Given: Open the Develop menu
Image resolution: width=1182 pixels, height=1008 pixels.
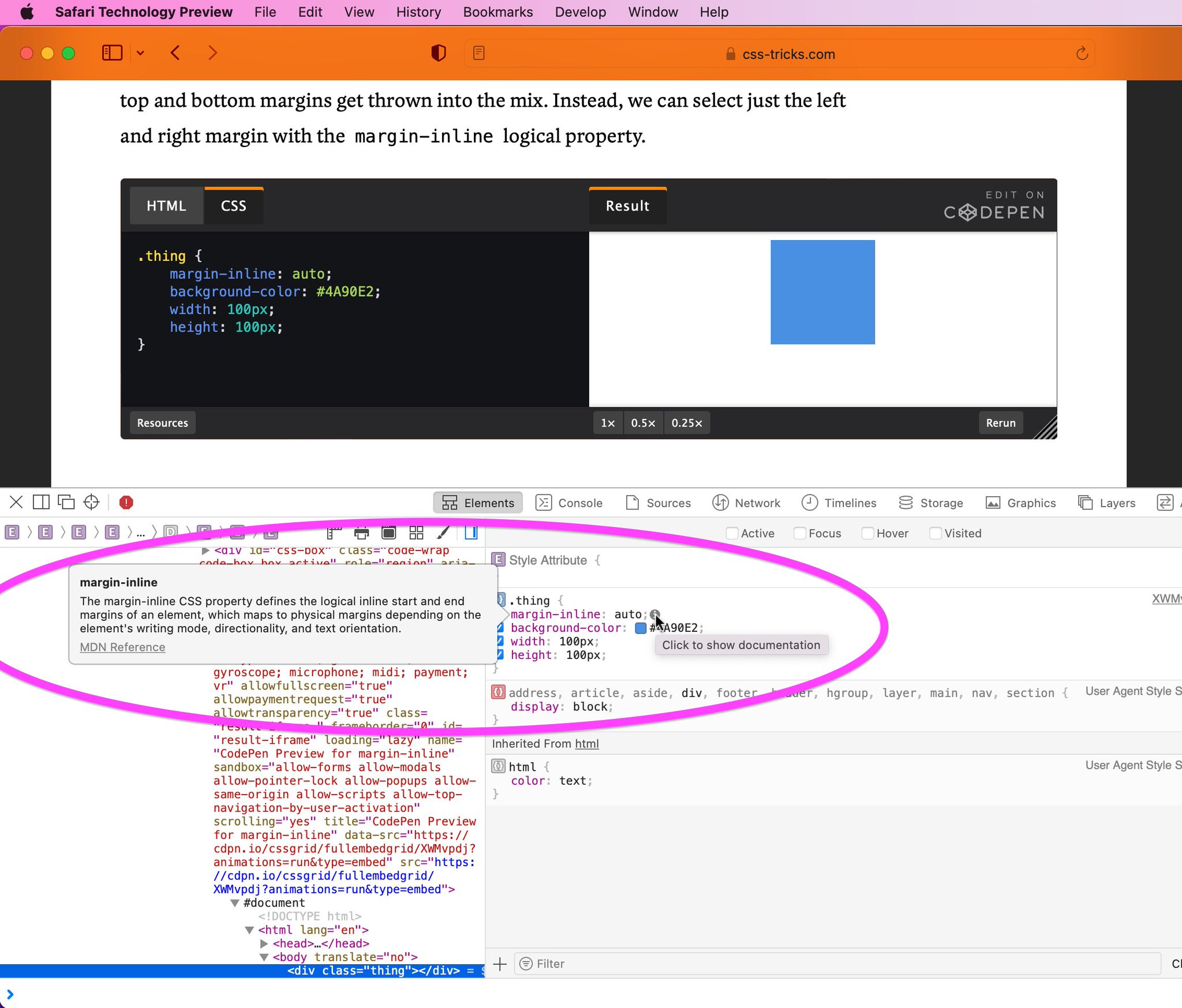Looking at the screenshot, I should pyautogui.click(x=580, y=12).
